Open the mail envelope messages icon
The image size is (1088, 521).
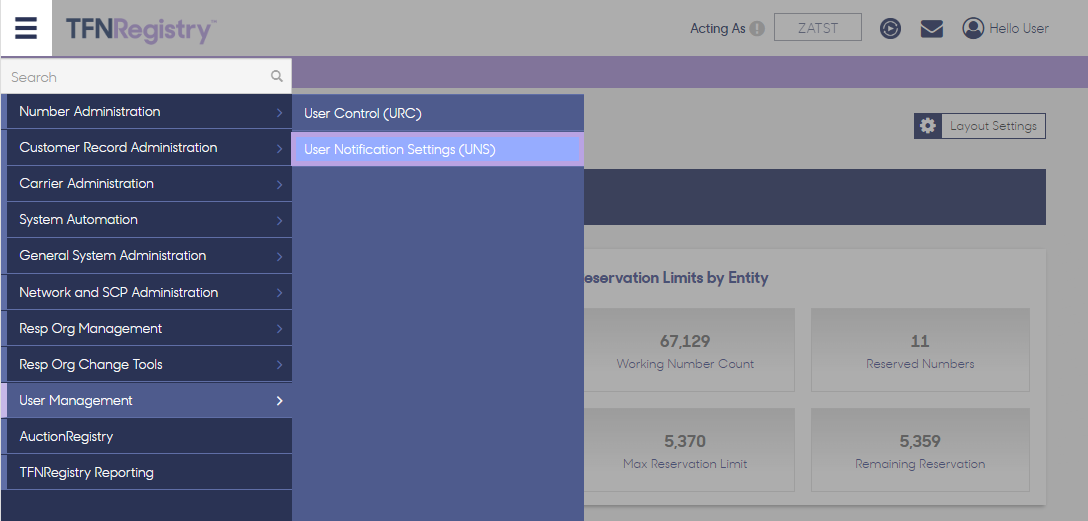click(932, 28)
